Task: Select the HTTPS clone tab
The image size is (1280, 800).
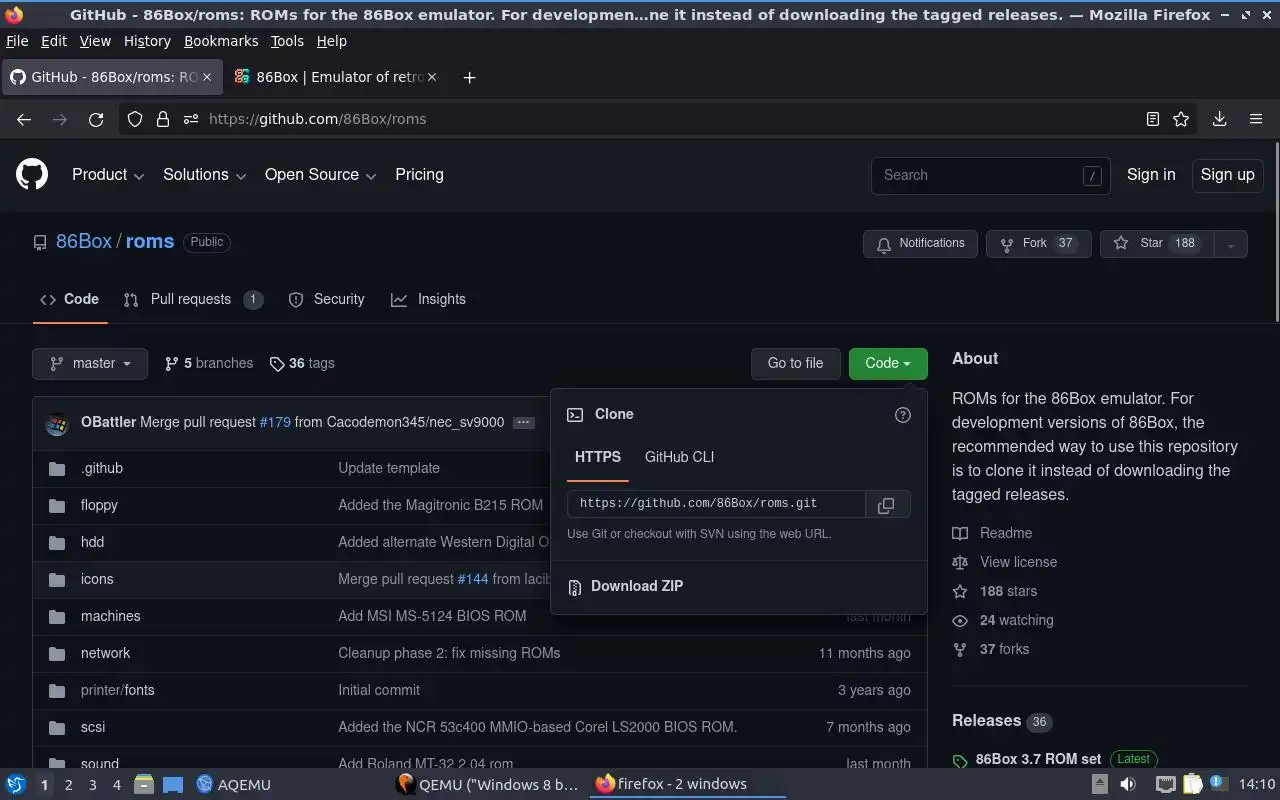Action: click(598, 457)
